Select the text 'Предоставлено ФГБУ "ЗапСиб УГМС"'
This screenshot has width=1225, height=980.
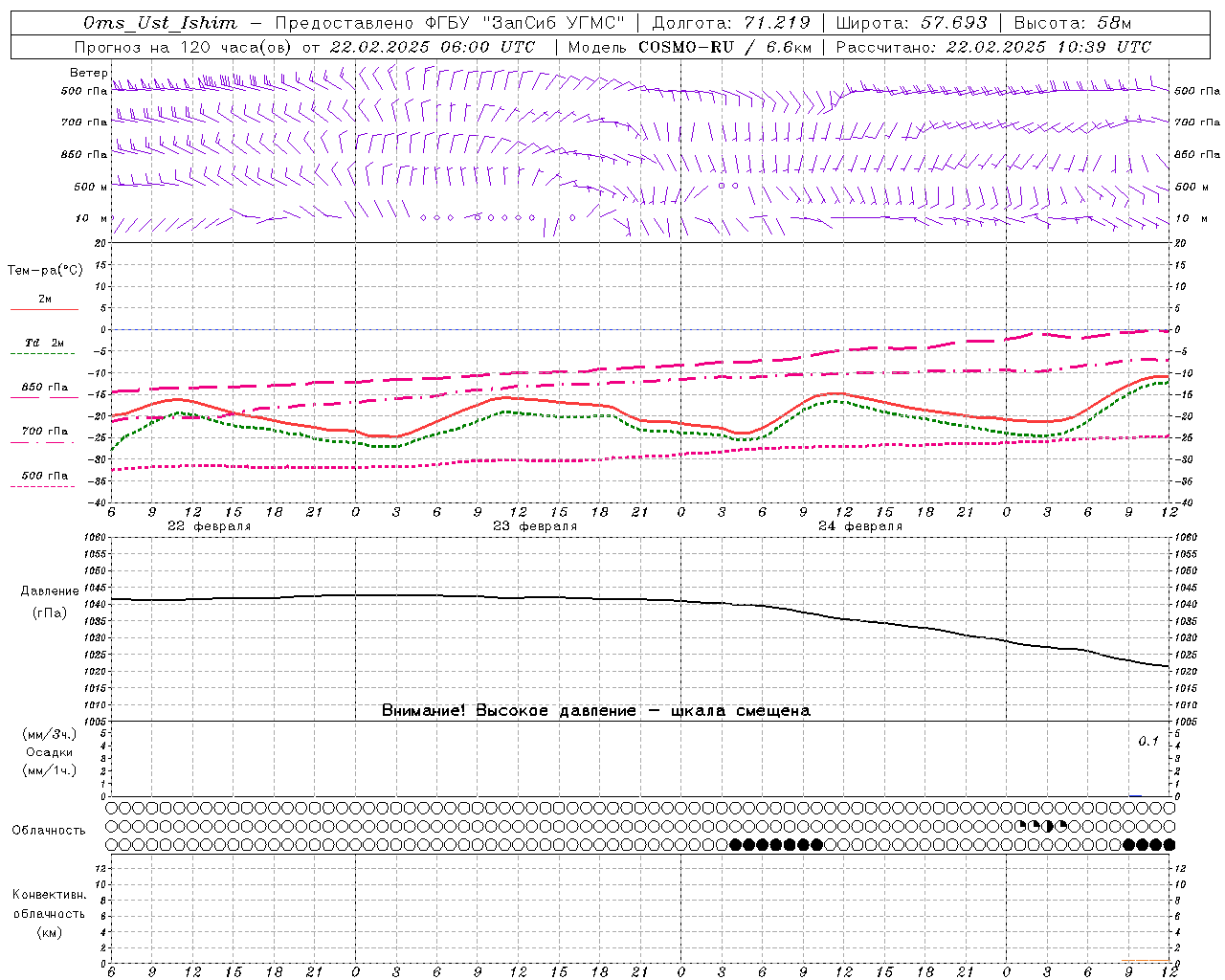(449, 23)
